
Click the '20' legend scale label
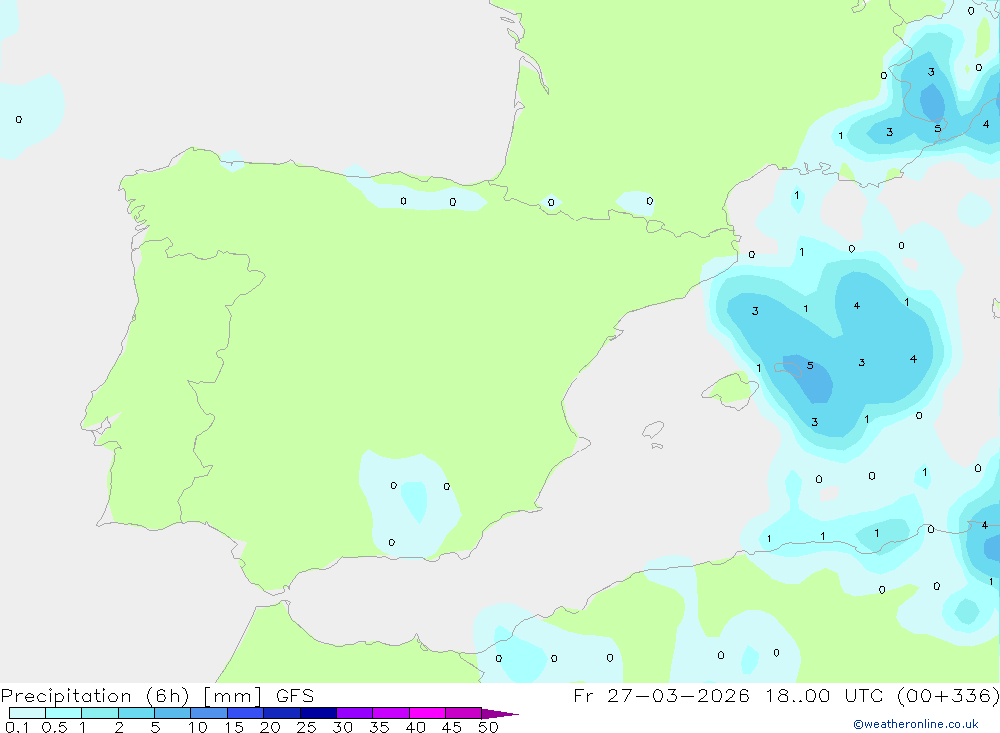point(270,727)
